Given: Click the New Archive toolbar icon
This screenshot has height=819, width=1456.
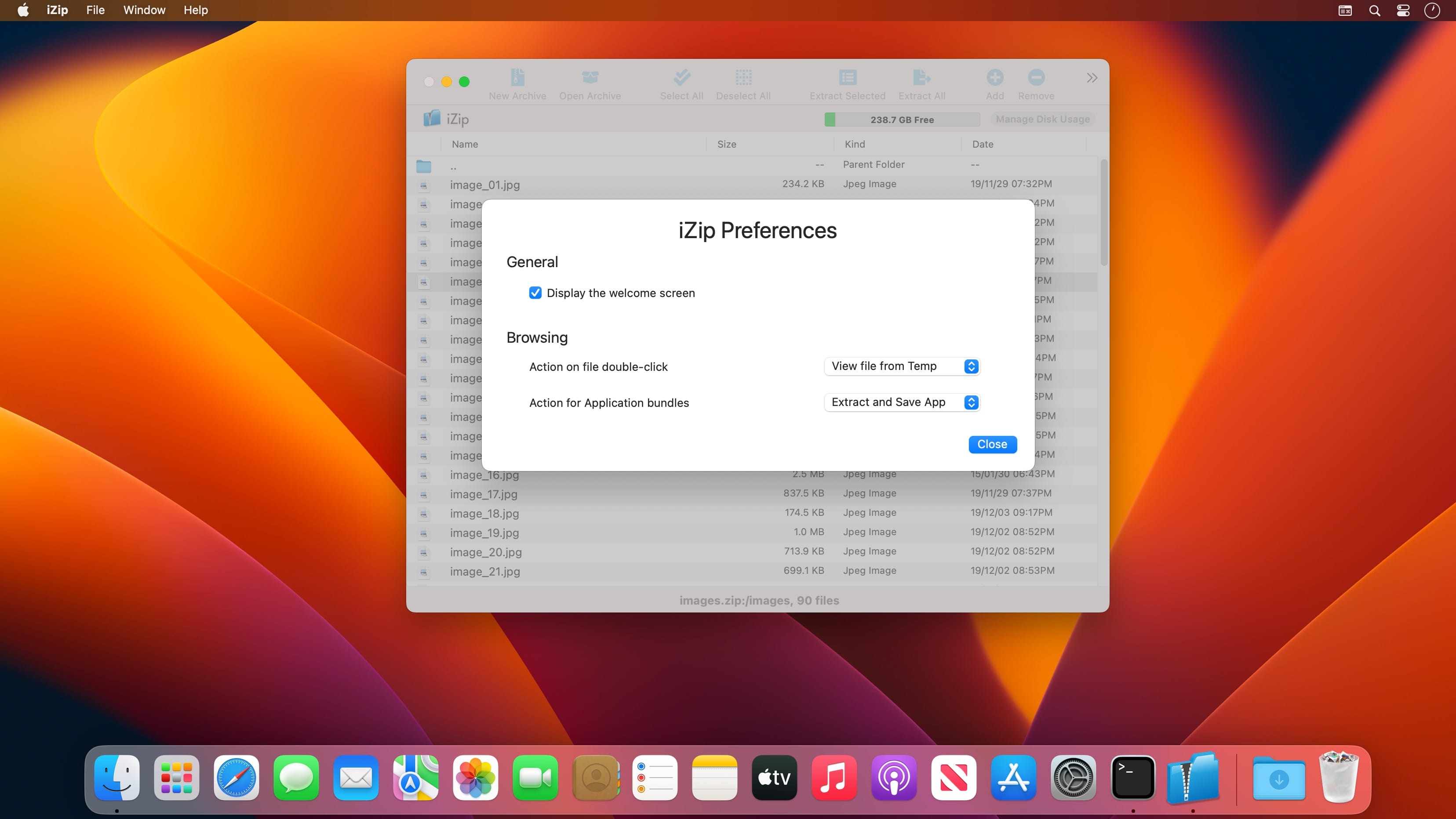Looking at the screenshot, I should tap(517, 77).
